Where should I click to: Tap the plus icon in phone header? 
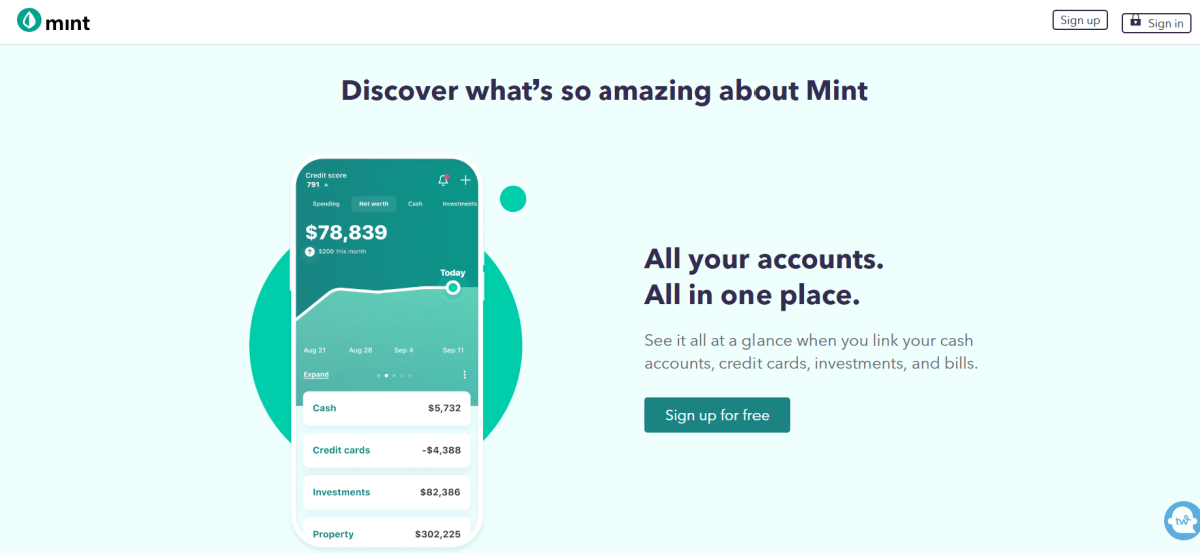click(x=465, y=180)
